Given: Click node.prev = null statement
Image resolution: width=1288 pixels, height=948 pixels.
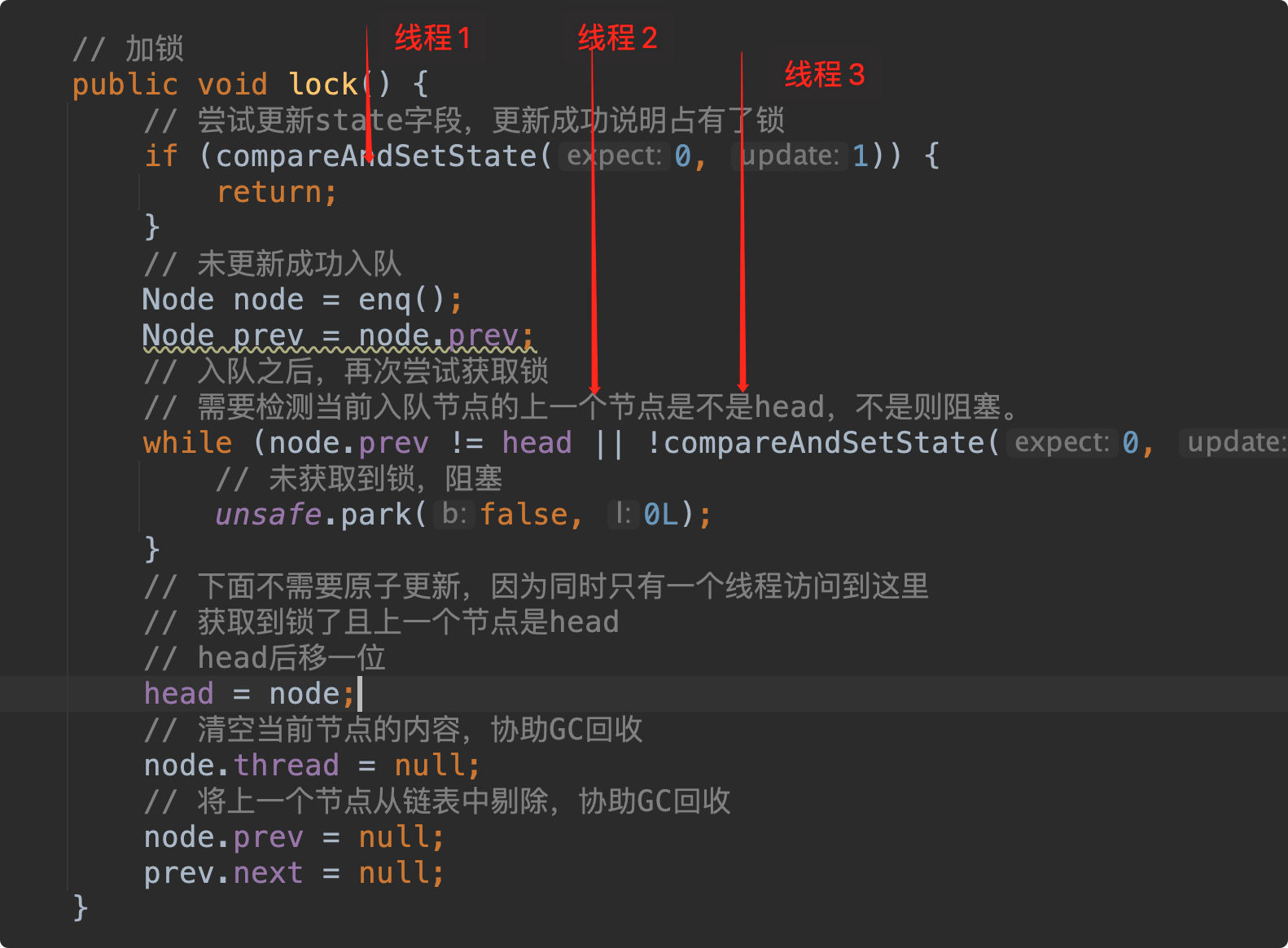Looking at the screenshot, I should pos(294,837).
